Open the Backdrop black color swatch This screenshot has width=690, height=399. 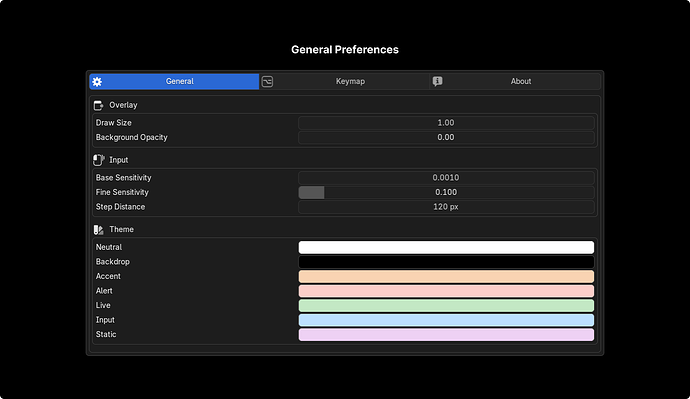[x=446, y=262]
